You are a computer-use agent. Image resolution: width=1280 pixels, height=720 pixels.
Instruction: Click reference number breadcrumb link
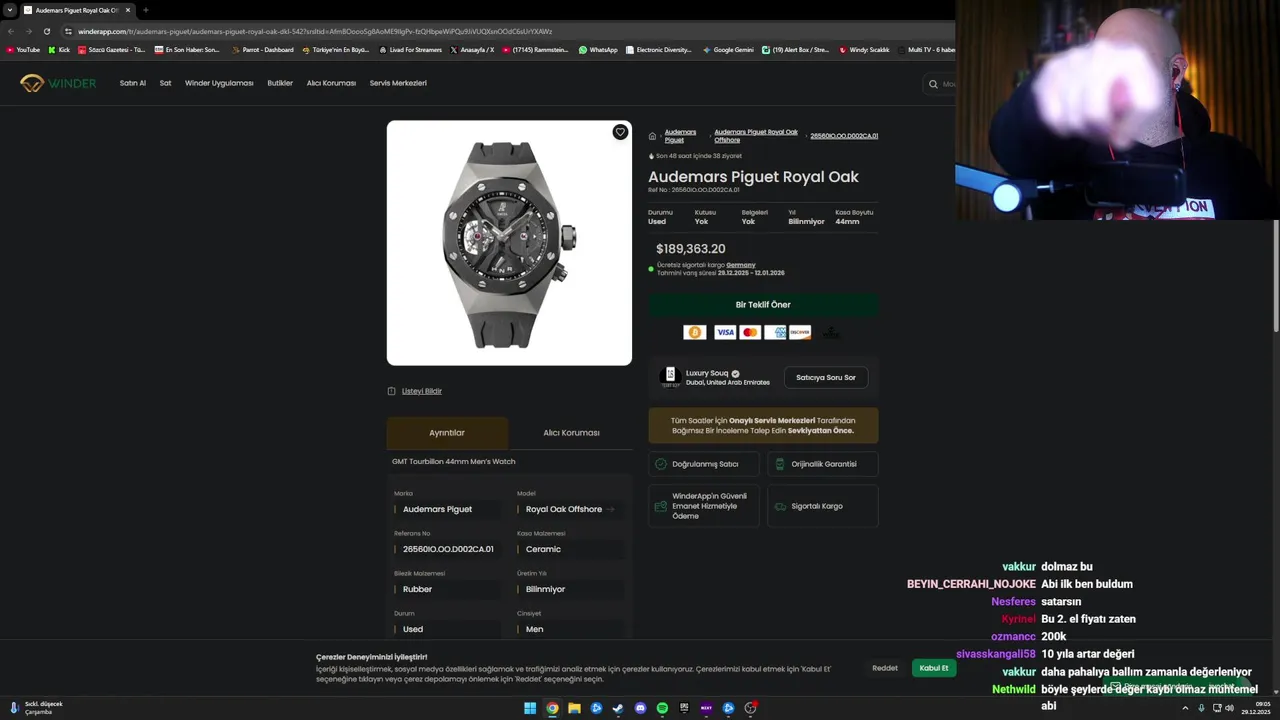pos(844,136)
